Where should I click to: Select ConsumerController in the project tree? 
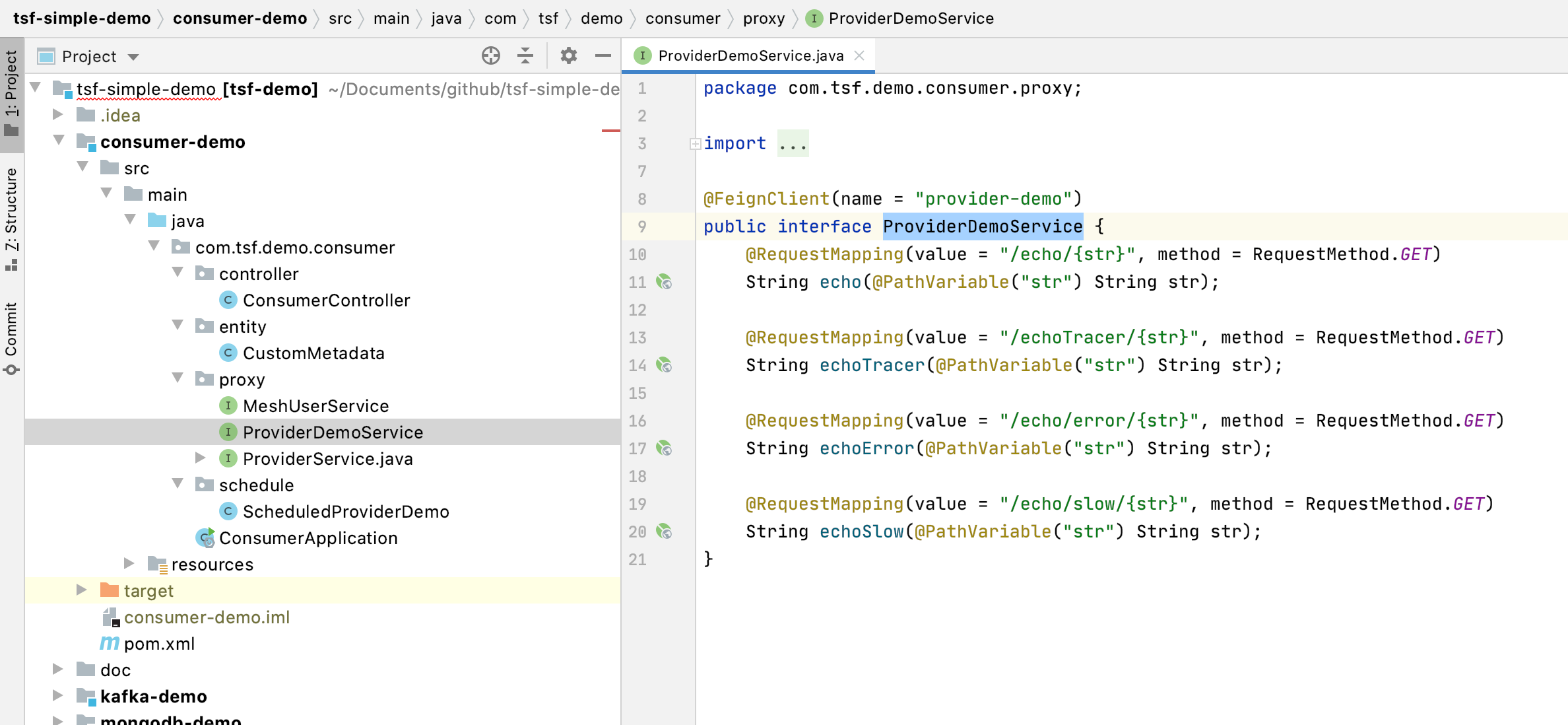(326, 300)
